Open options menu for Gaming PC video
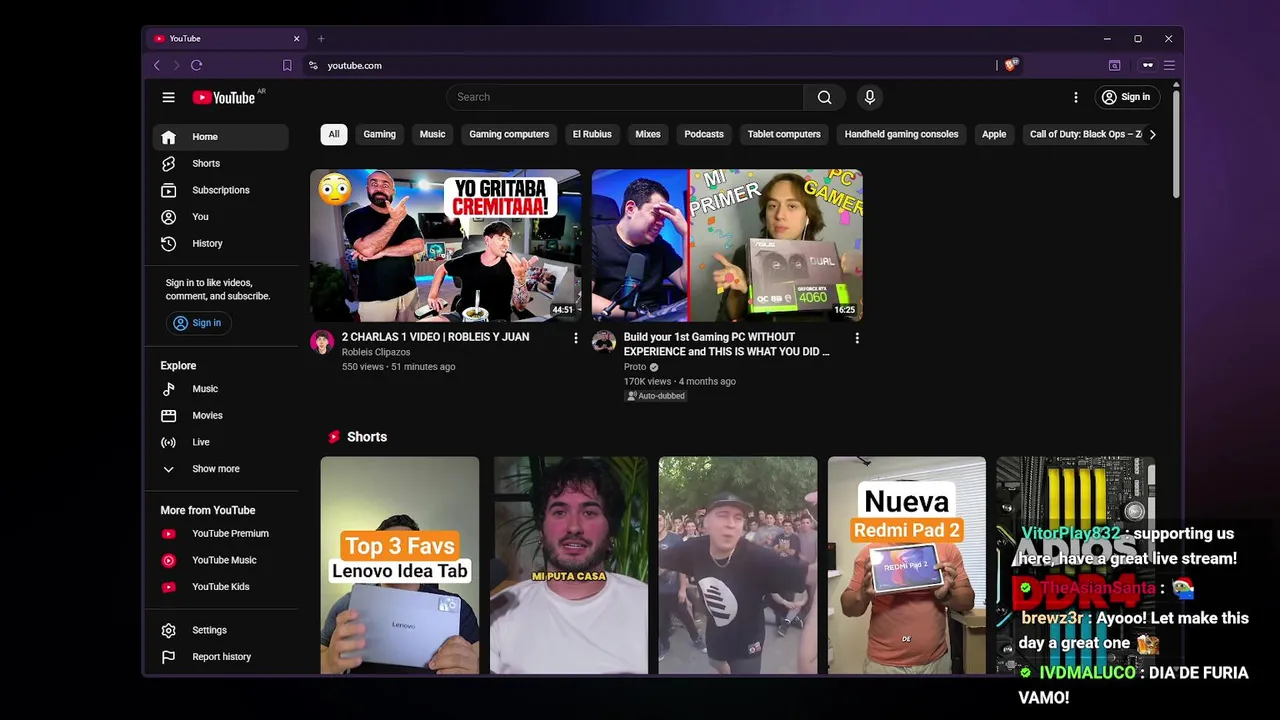 click(x=857, y=338)
